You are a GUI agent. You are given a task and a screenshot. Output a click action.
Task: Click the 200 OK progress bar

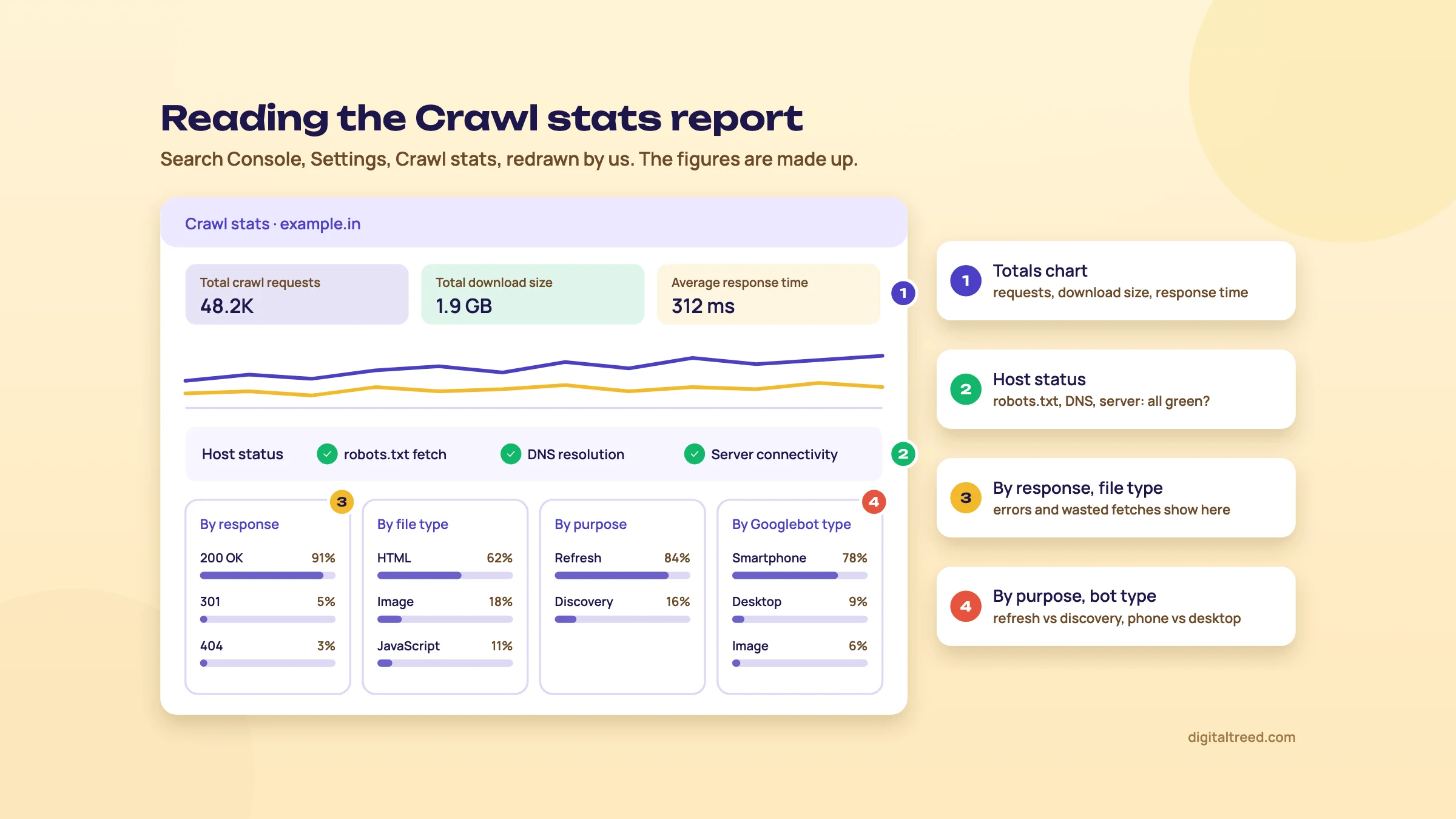point(268,575)
